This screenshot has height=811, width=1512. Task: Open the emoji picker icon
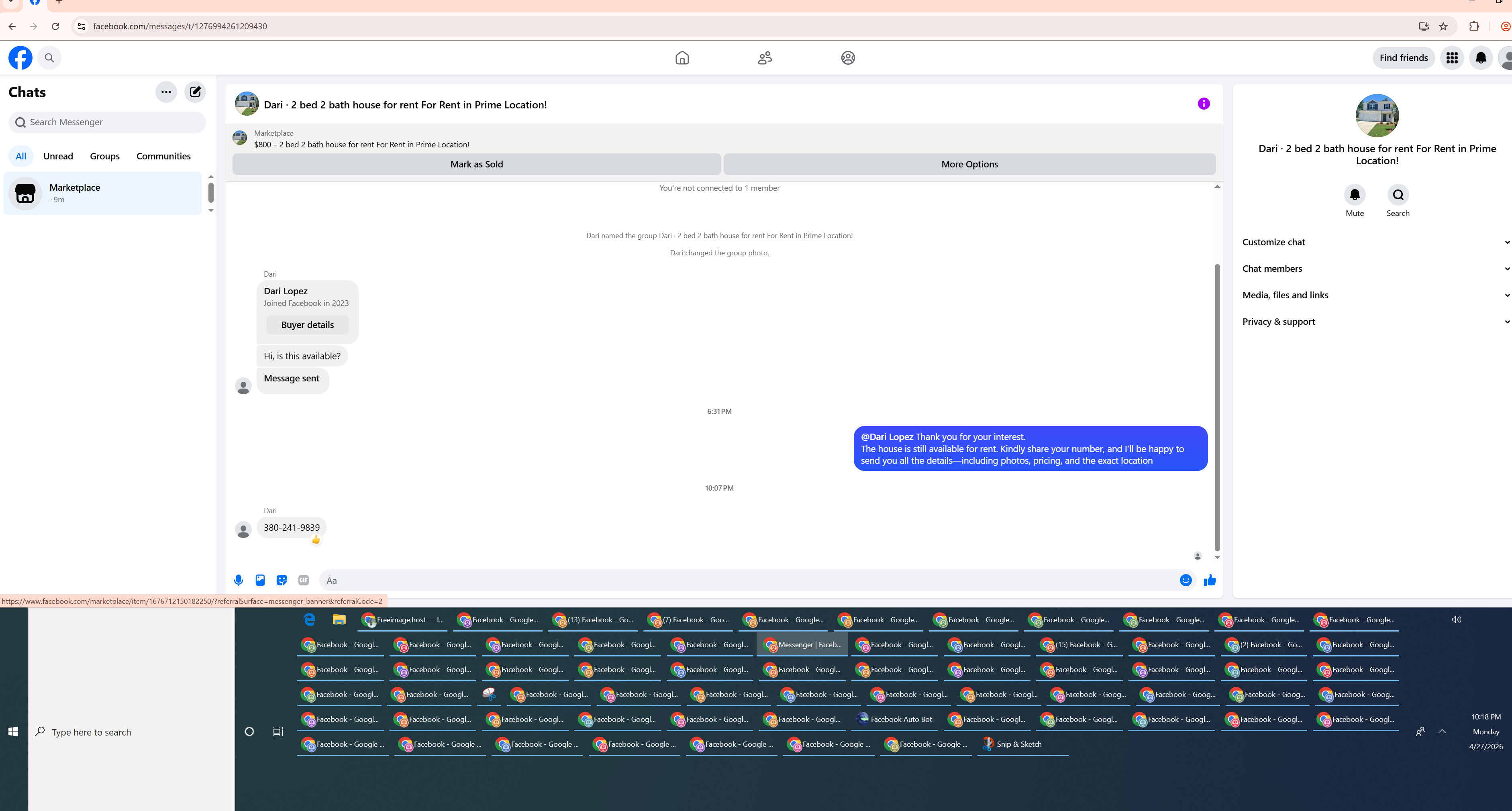[1186, 580]
